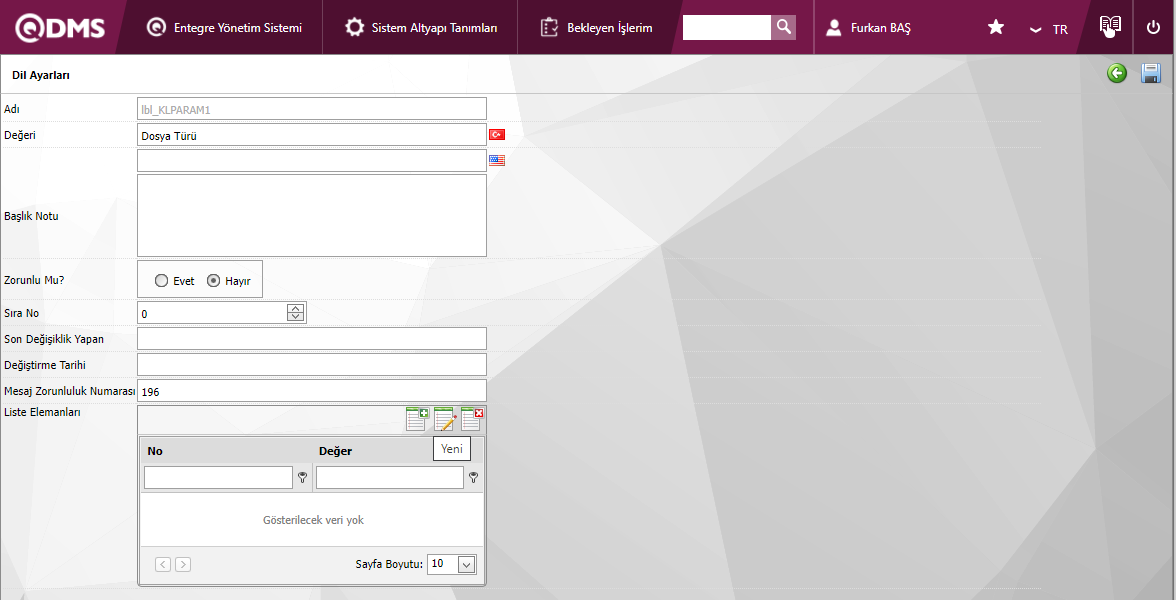Sort by Değer column header
This screenshot has width=1176, height=600.
(x=335, y=451)
